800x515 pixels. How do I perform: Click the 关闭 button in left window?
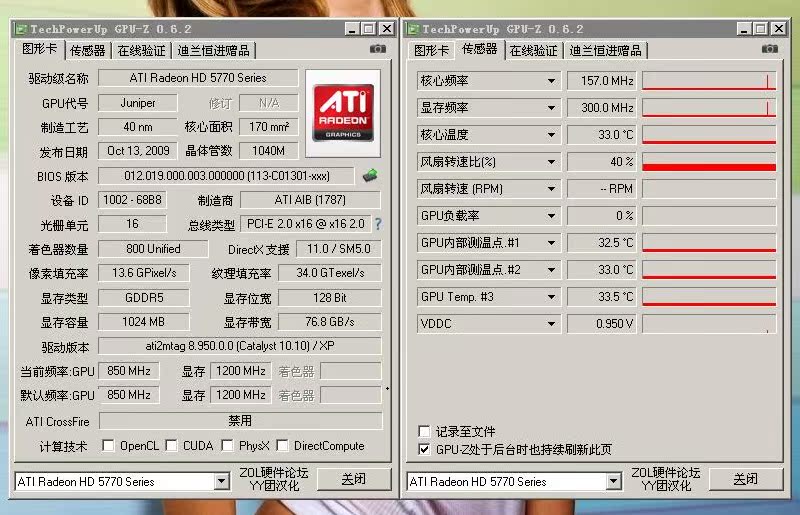tap(353, 480)
